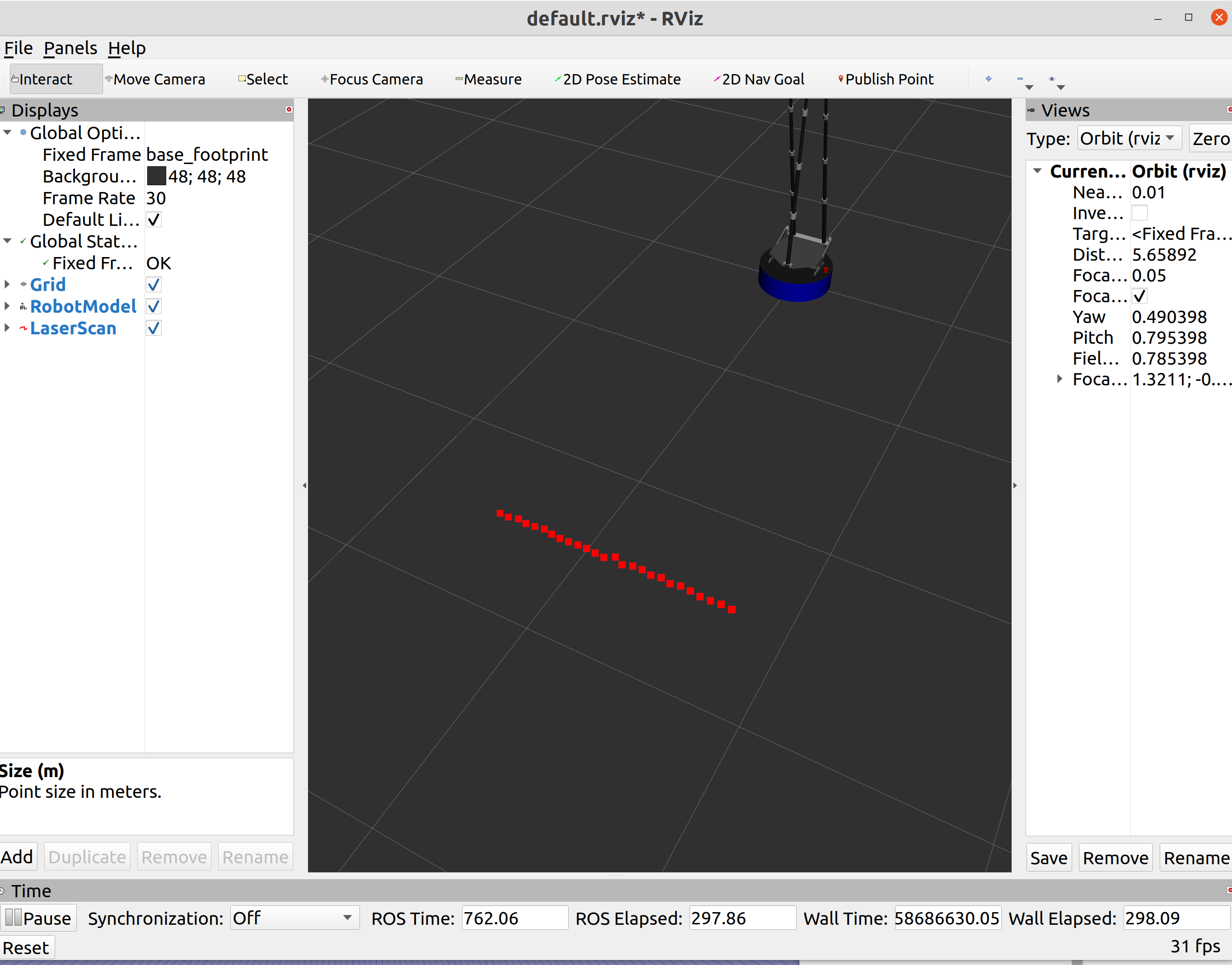This screenshot has height=965, width=1232.
Task: Click the Add display button
Action: pyautogui.click(x=17, y=857)
